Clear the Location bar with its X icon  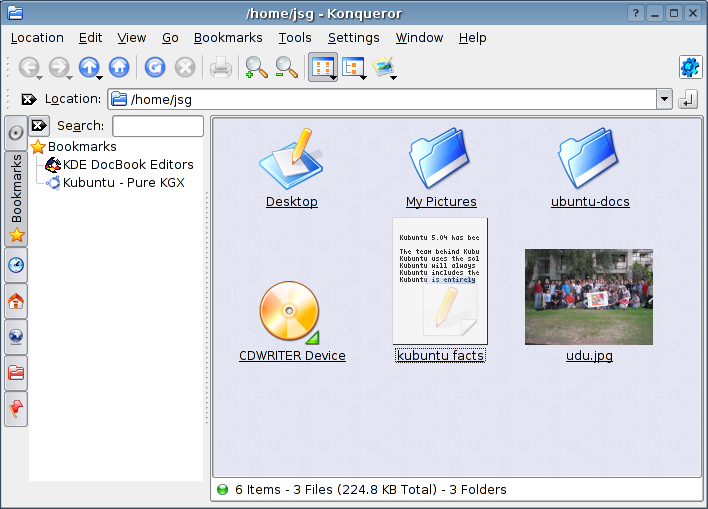(29, 99)
